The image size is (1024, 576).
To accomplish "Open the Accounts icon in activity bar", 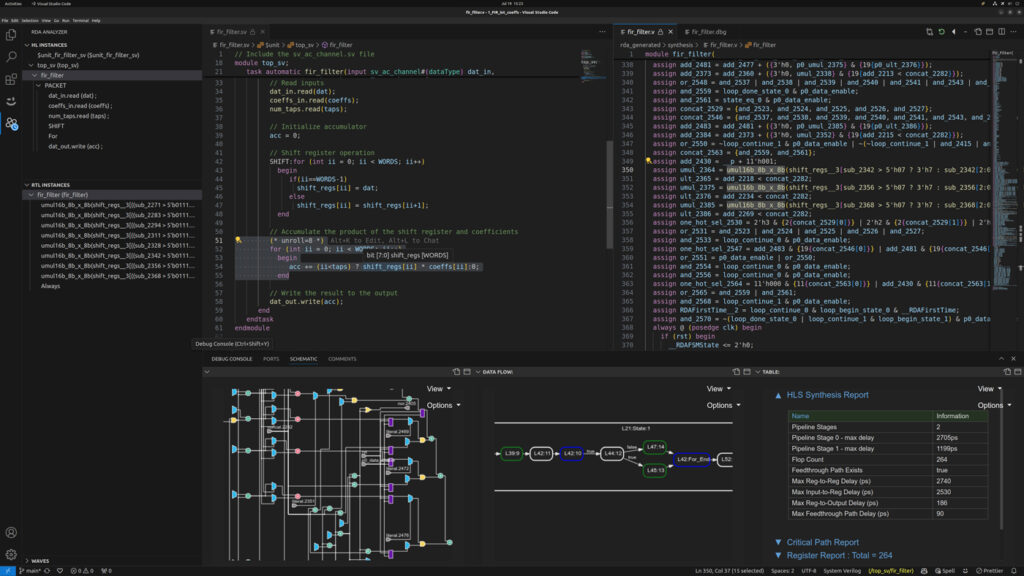I will [11, 533].
